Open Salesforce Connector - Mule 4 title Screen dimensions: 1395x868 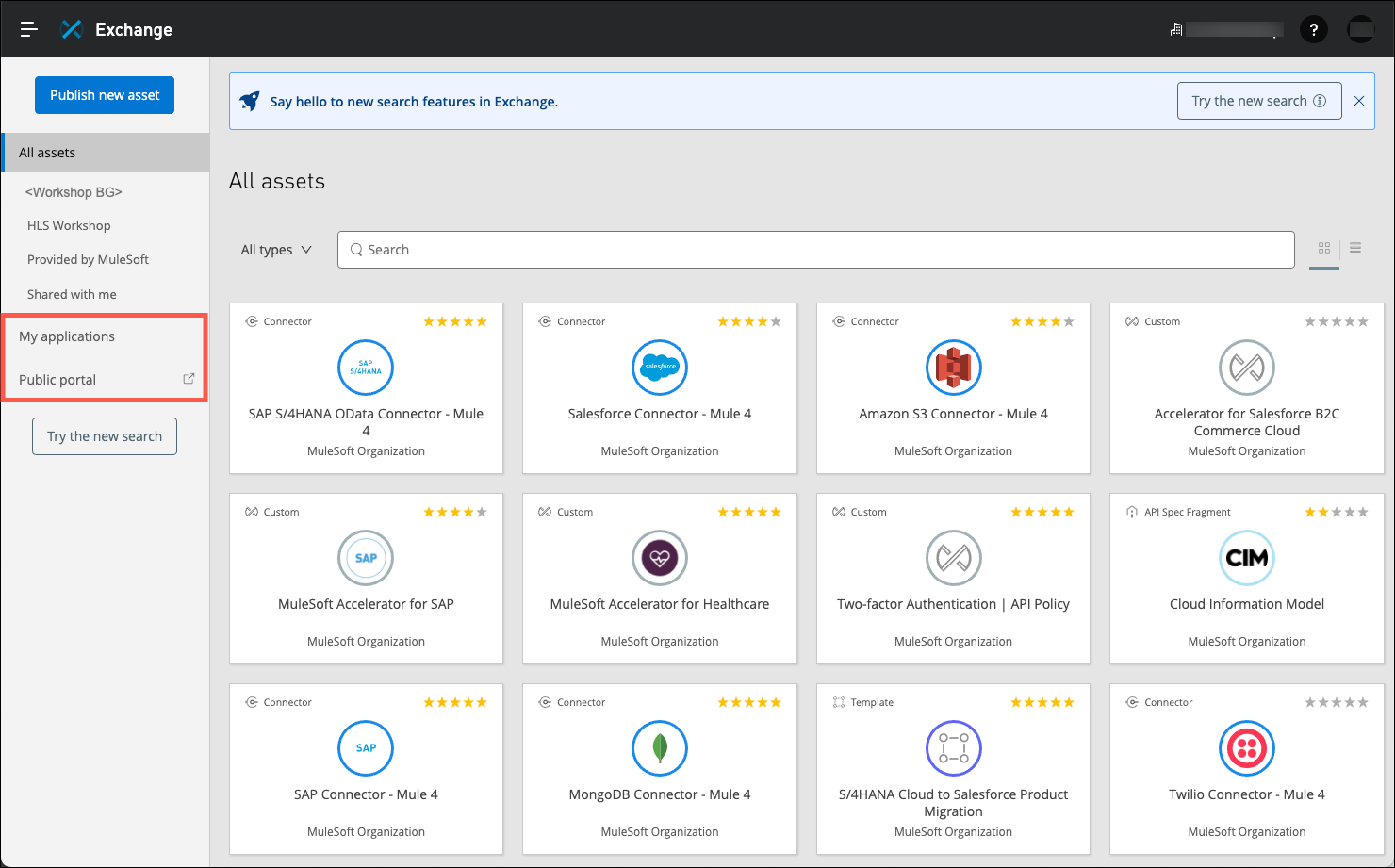[x=660, y=414]
